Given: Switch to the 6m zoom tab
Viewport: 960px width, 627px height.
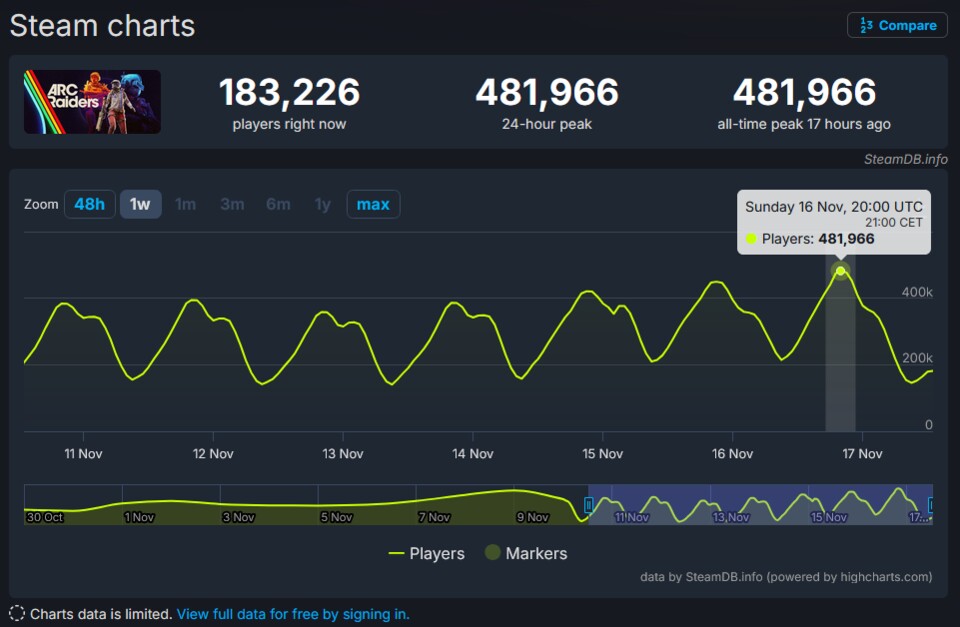Looking at the screenshot, I should (x=278, y=204).
